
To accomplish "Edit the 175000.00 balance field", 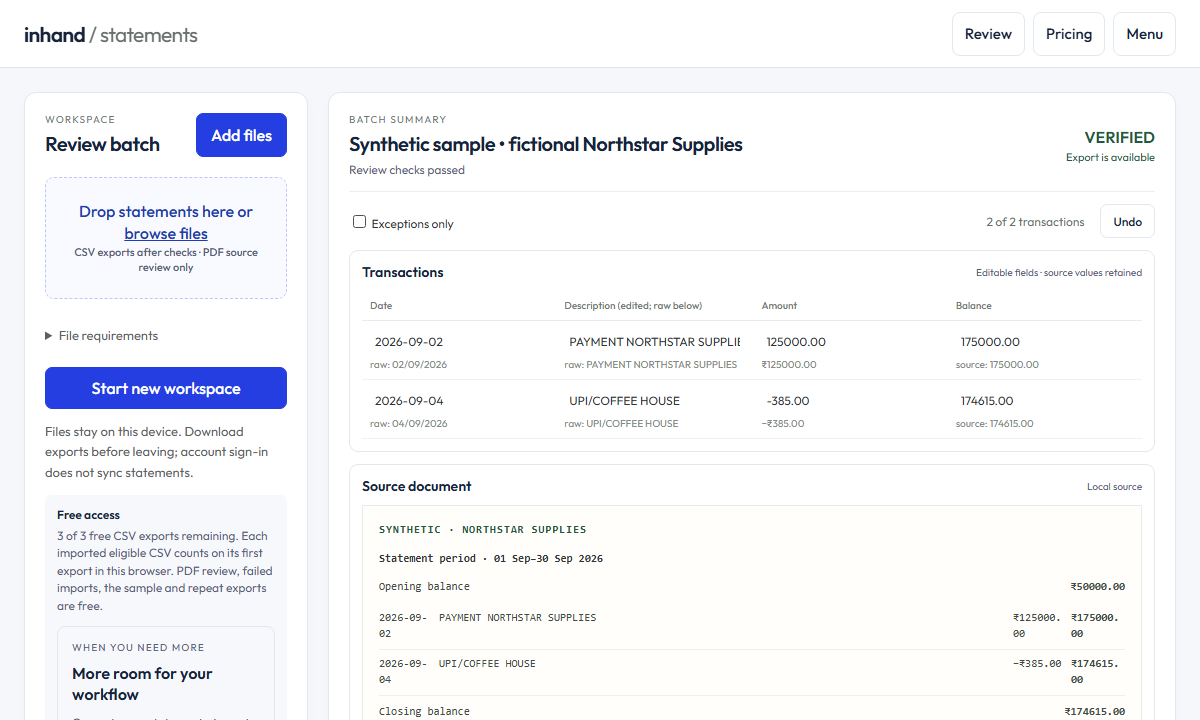I will pyautogui.click(x=1044, y=342).
